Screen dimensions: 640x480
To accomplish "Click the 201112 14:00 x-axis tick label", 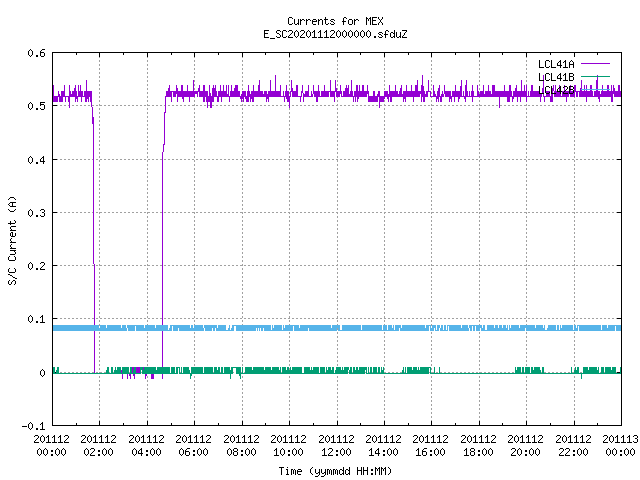I will coord(383,445).
